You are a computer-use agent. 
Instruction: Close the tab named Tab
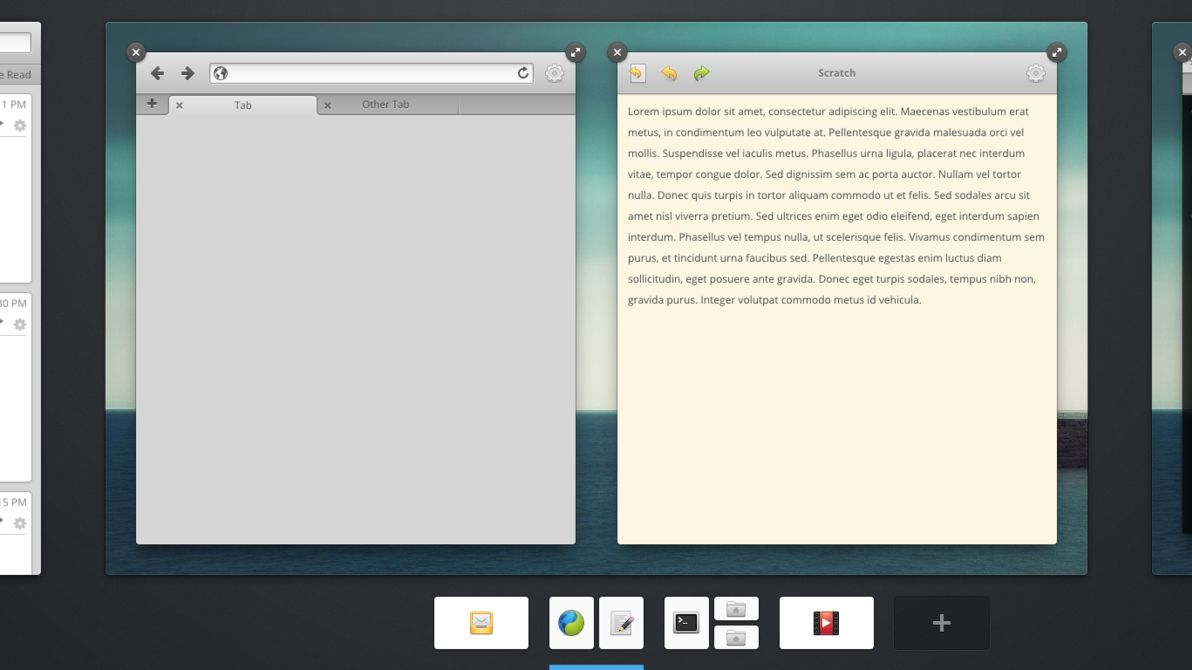tap(179, 106)
